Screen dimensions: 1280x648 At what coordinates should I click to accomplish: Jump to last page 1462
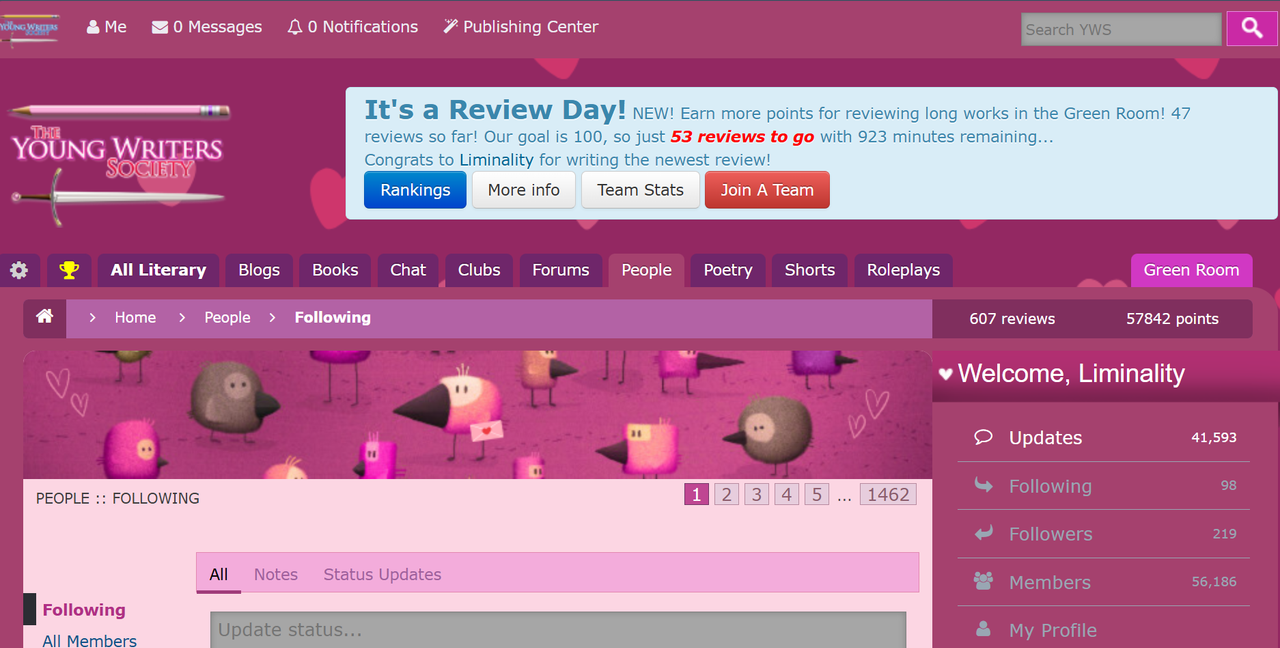(x=888, y=494)
